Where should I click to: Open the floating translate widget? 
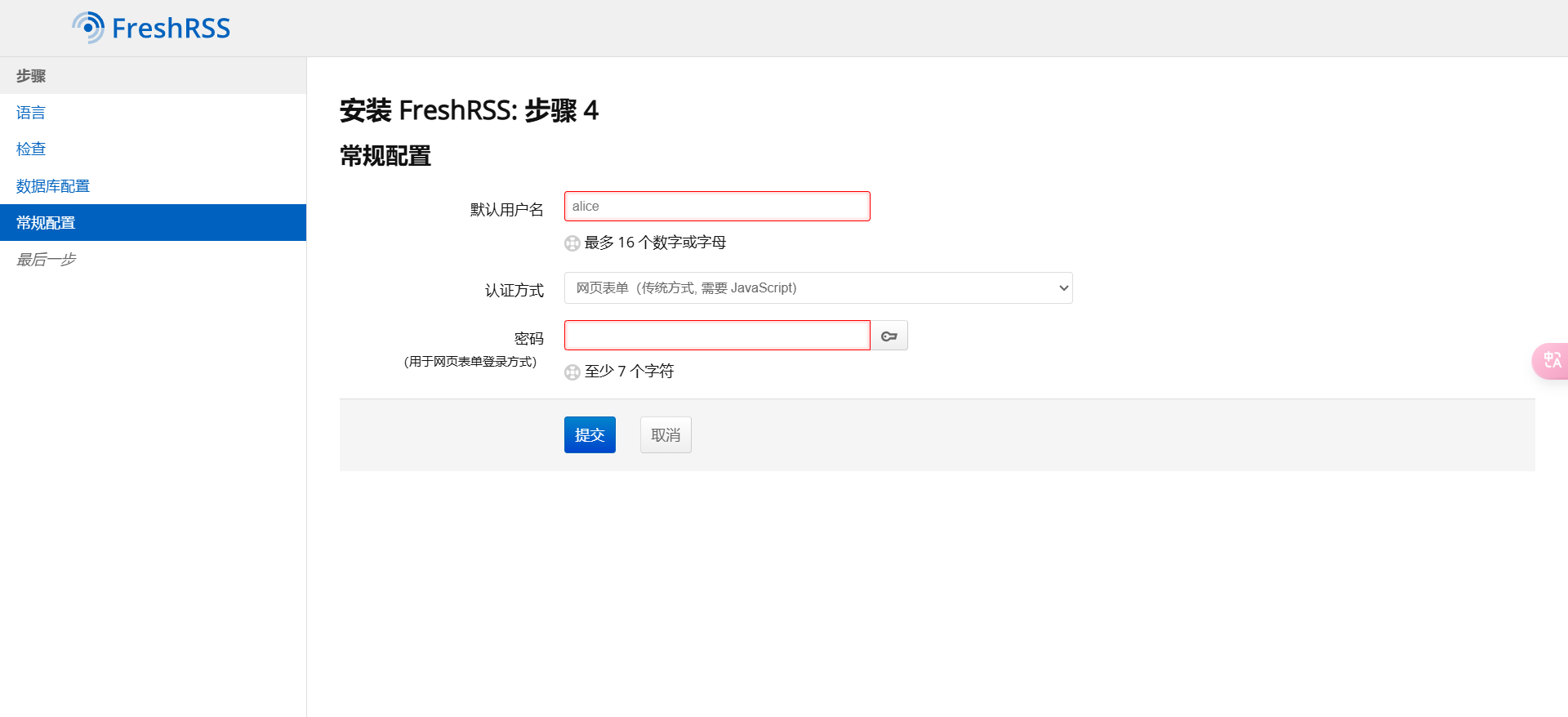[x=1550, y=360]
